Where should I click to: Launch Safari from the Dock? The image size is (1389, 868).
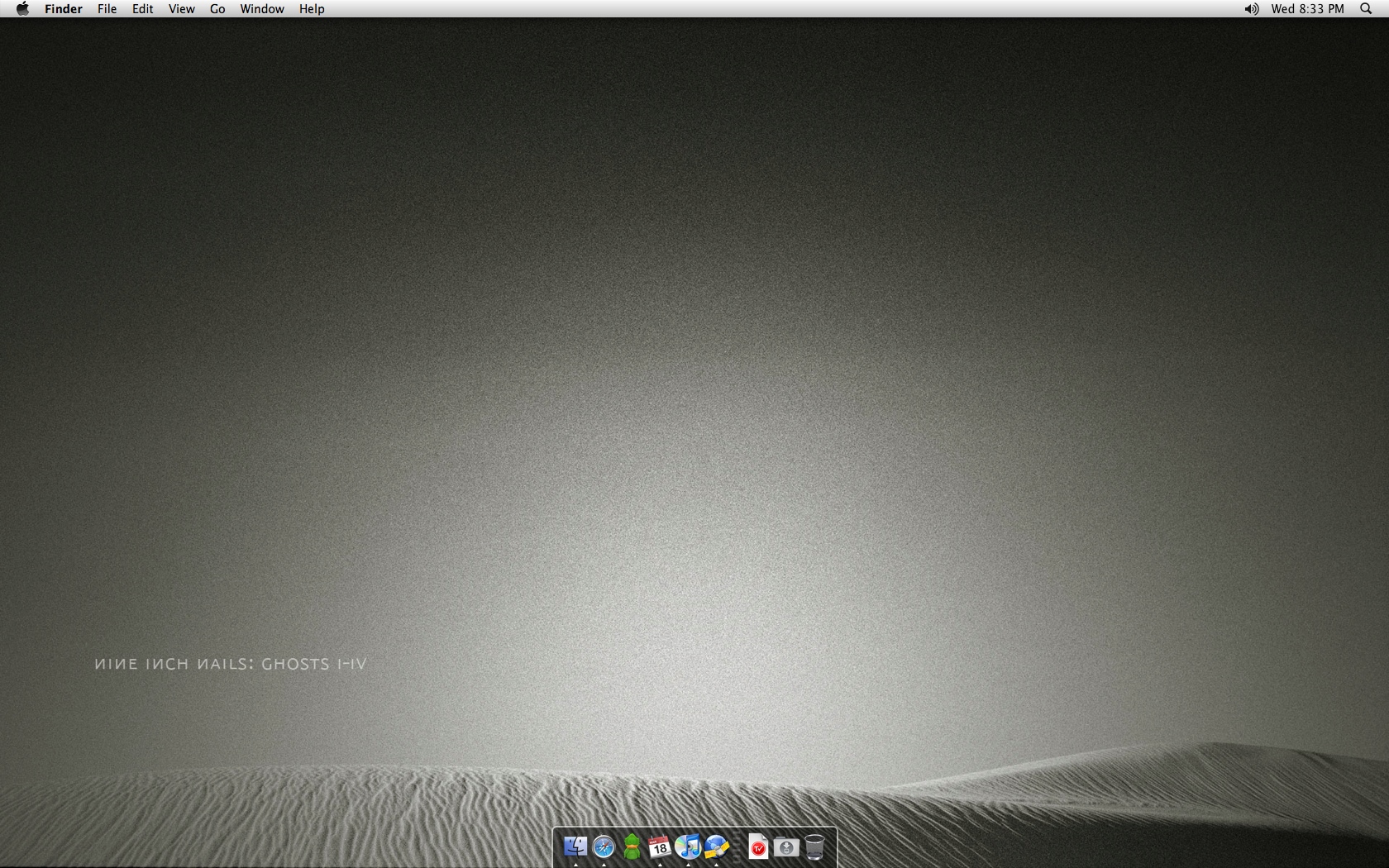click(x=604, y=847)
